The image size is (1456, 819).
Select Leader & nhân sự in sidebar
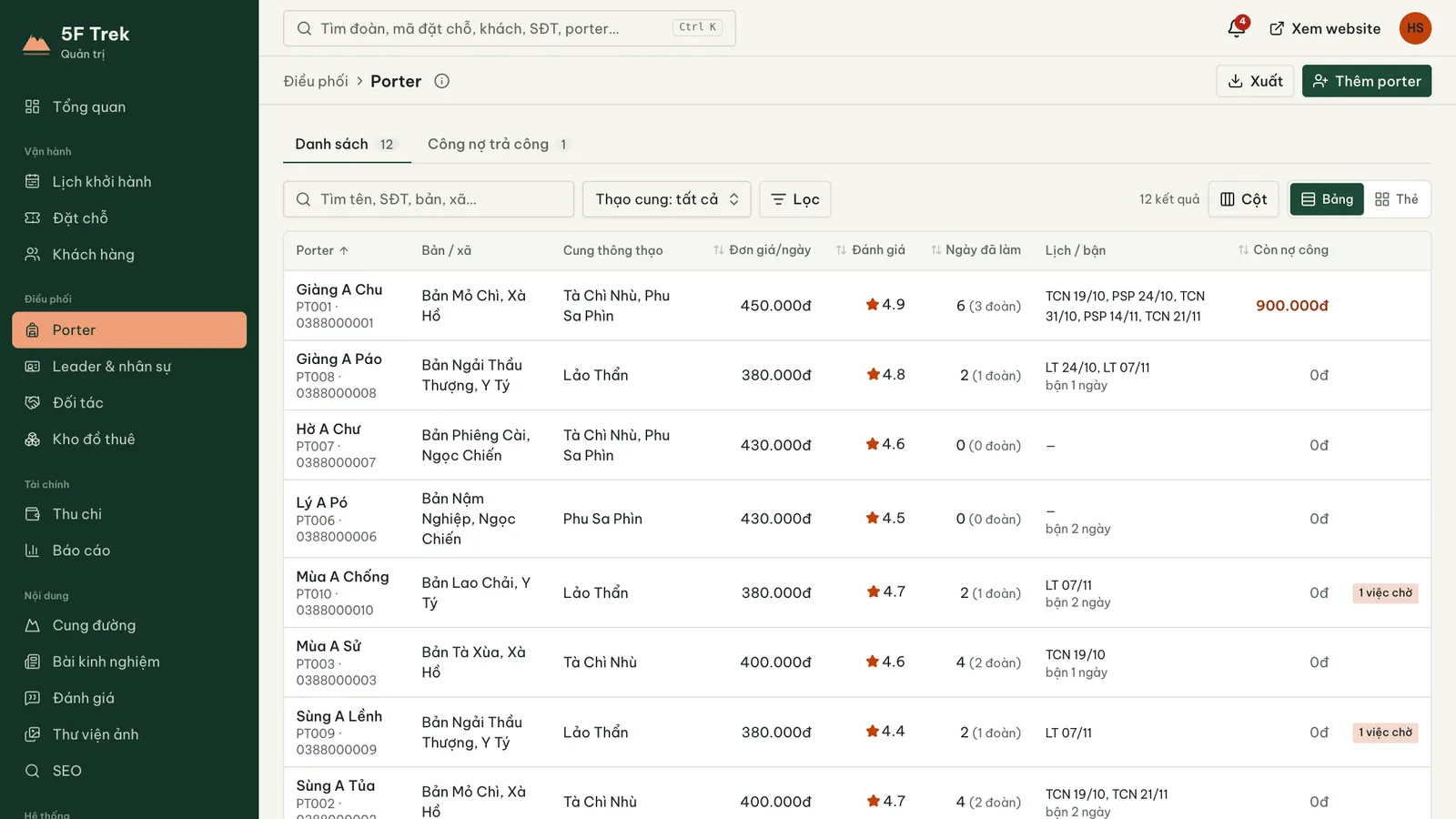point(129,366)
